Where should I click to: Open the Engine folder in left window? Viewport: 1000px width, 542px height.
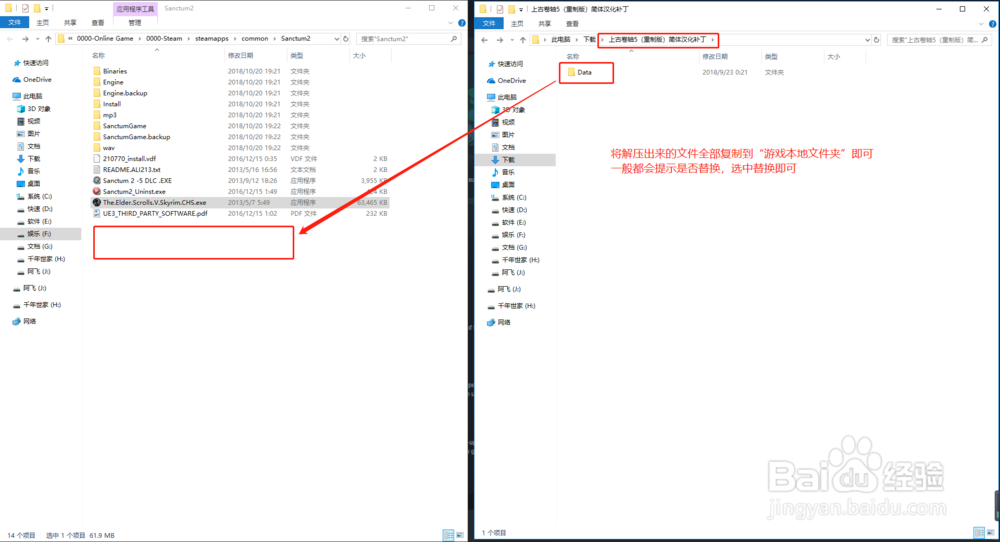click(113, 82)
